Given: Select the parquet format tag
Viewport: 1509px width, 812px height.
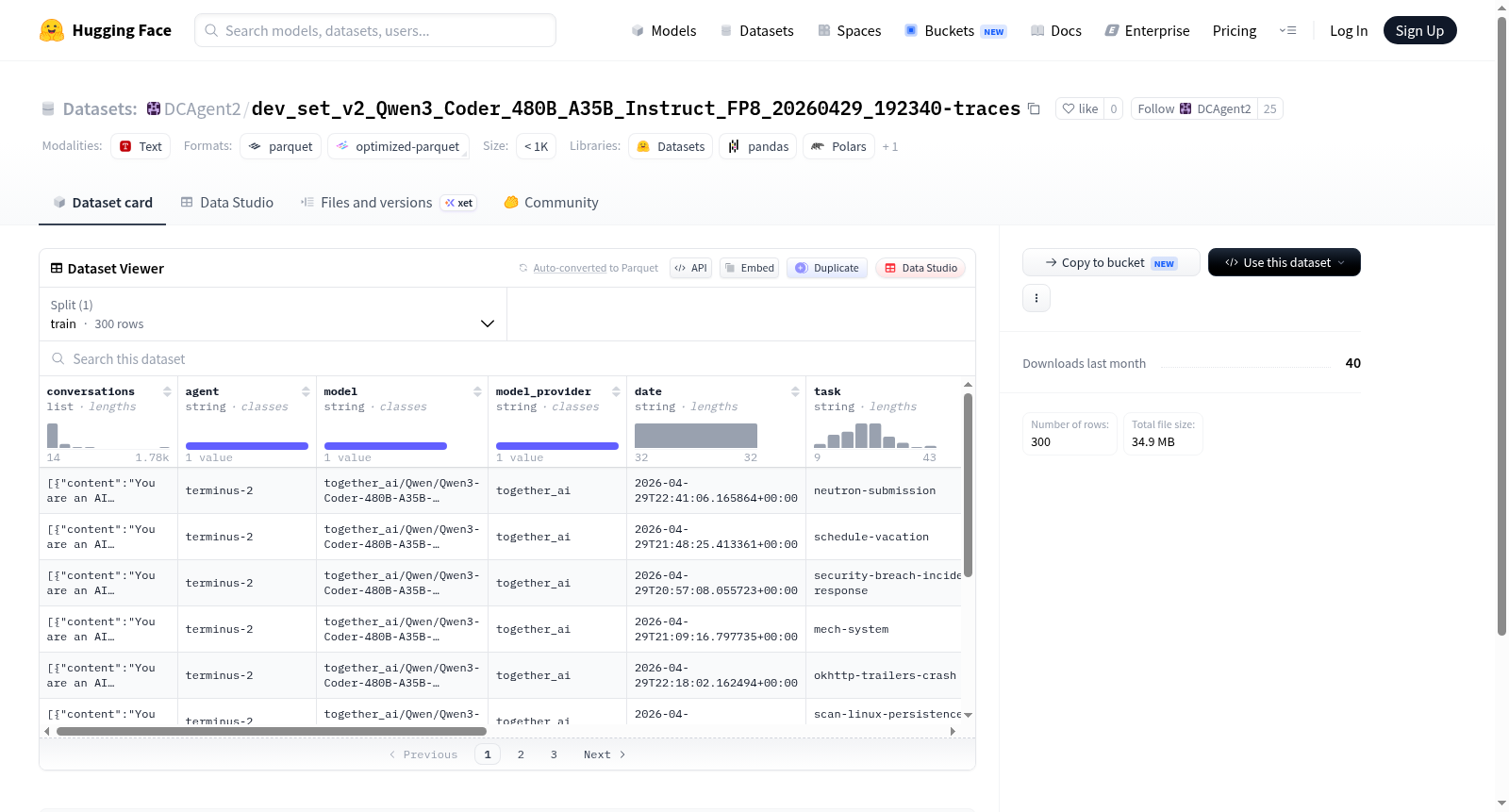Looking at the screenshot, I should tap(281, 146).
